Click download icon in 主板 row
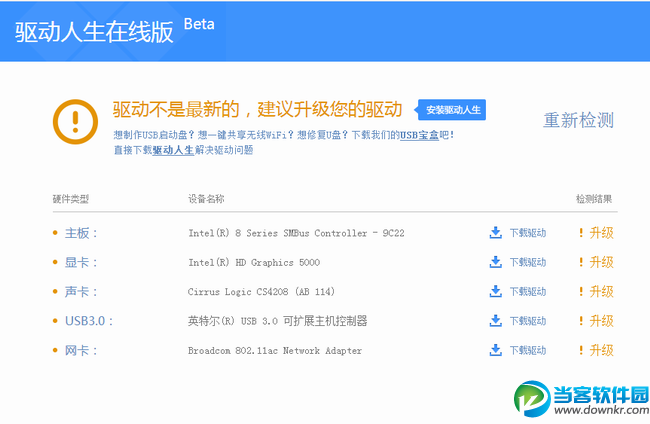 tap(495, 233)
